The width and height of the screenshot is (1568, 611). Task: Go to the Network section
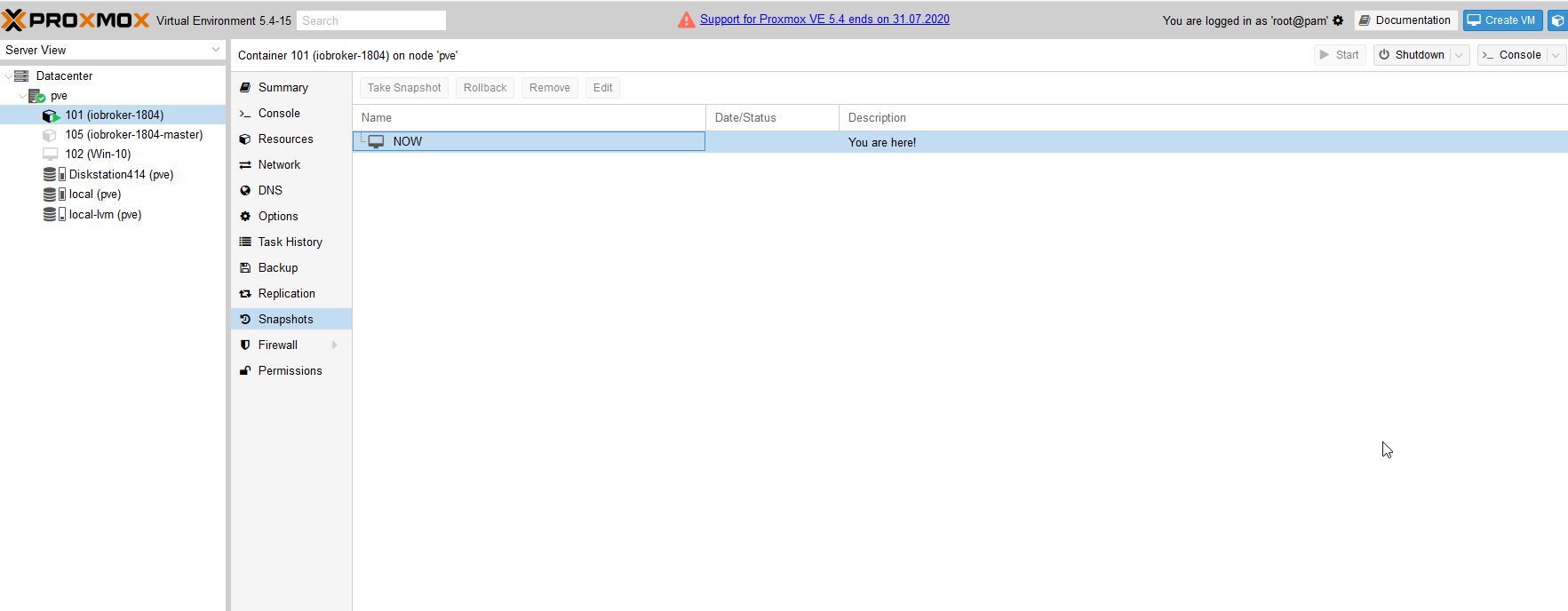291,165
